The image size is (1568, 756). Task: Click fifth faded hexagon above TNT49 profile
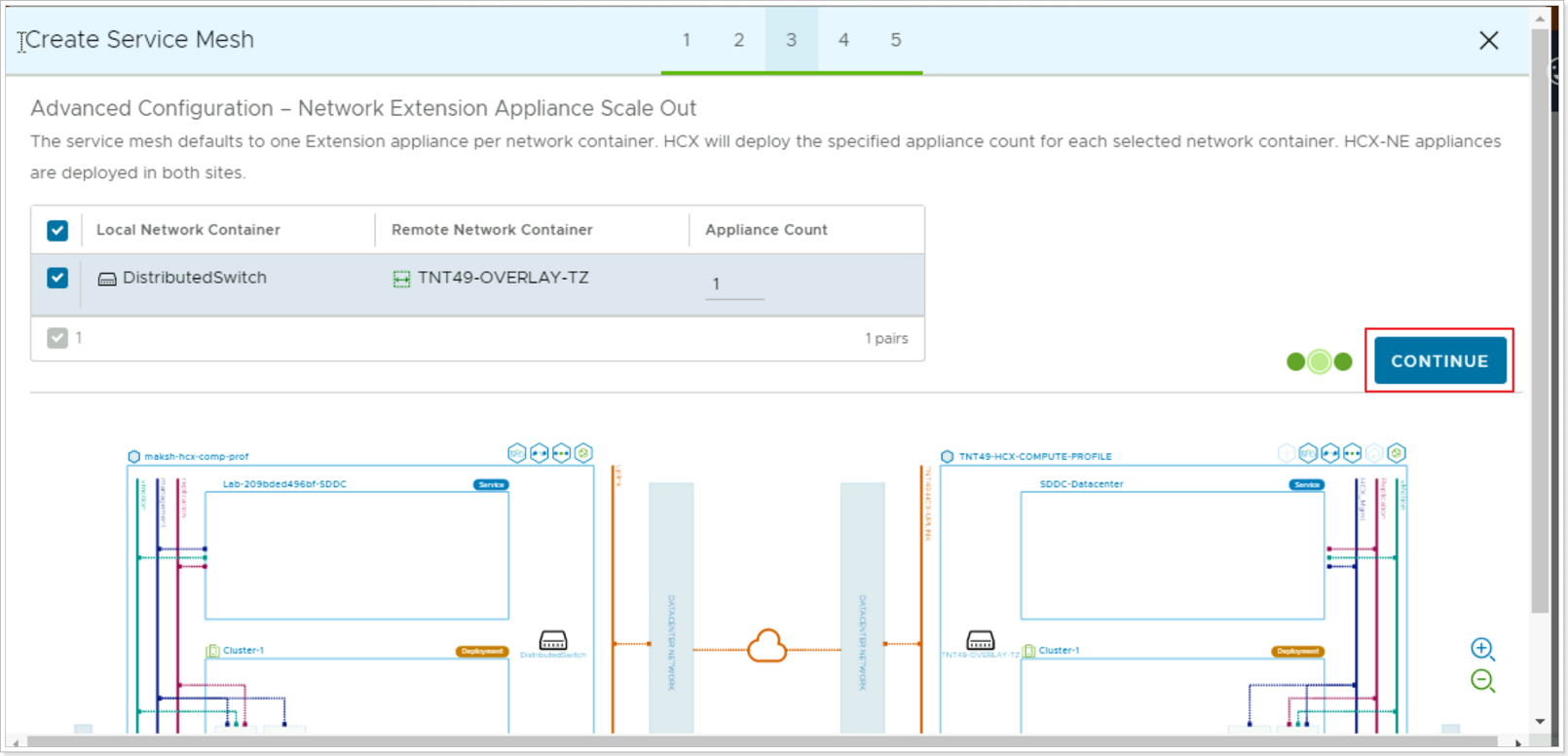(1374, 453)
